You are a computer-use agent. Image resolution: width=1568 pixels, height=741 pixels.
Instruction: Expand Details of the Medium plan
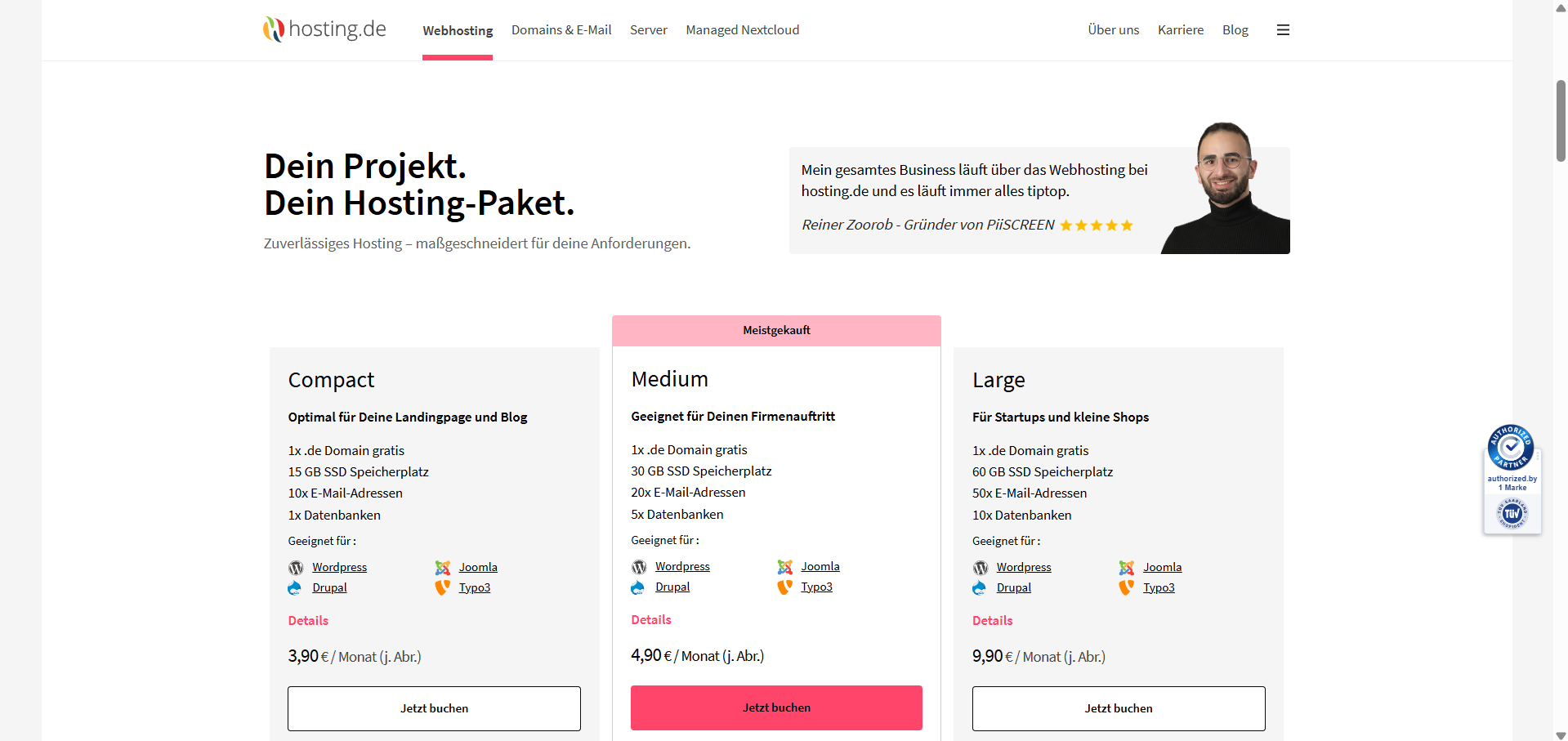(x=651, y=620)
